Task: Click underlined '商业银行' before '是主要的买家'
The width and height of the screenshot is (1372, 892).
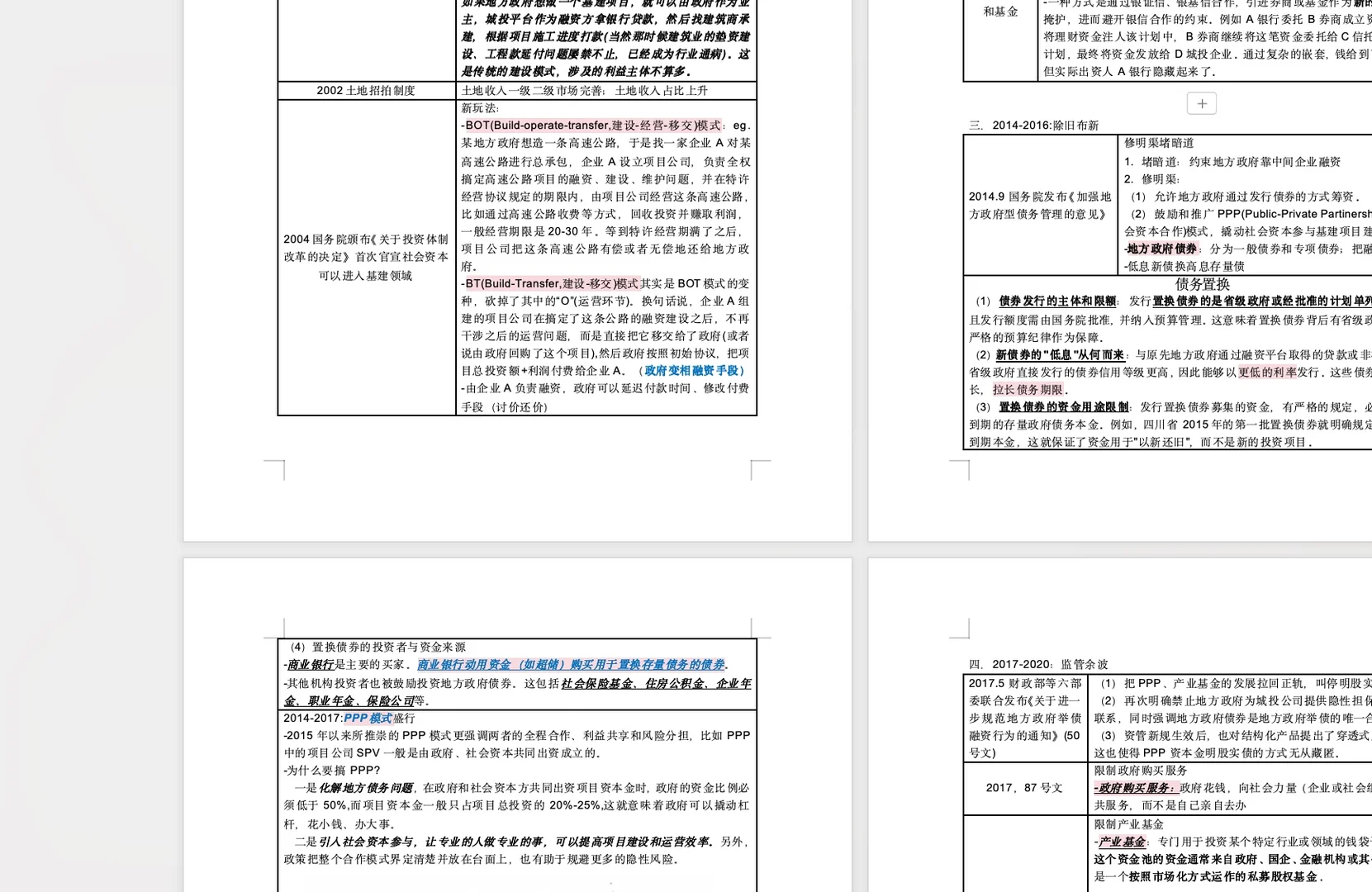Action: pos(311,665)
